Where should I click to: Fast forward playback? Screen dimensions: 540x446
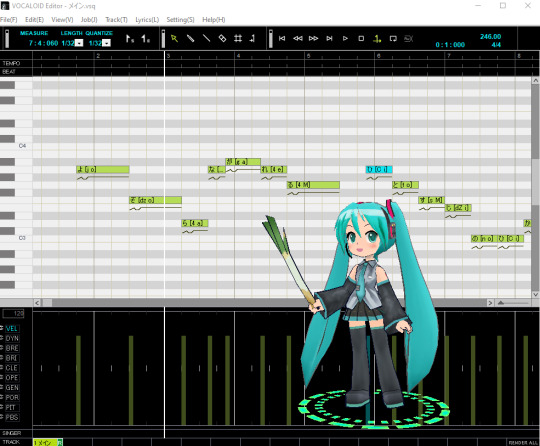(313, 39)
